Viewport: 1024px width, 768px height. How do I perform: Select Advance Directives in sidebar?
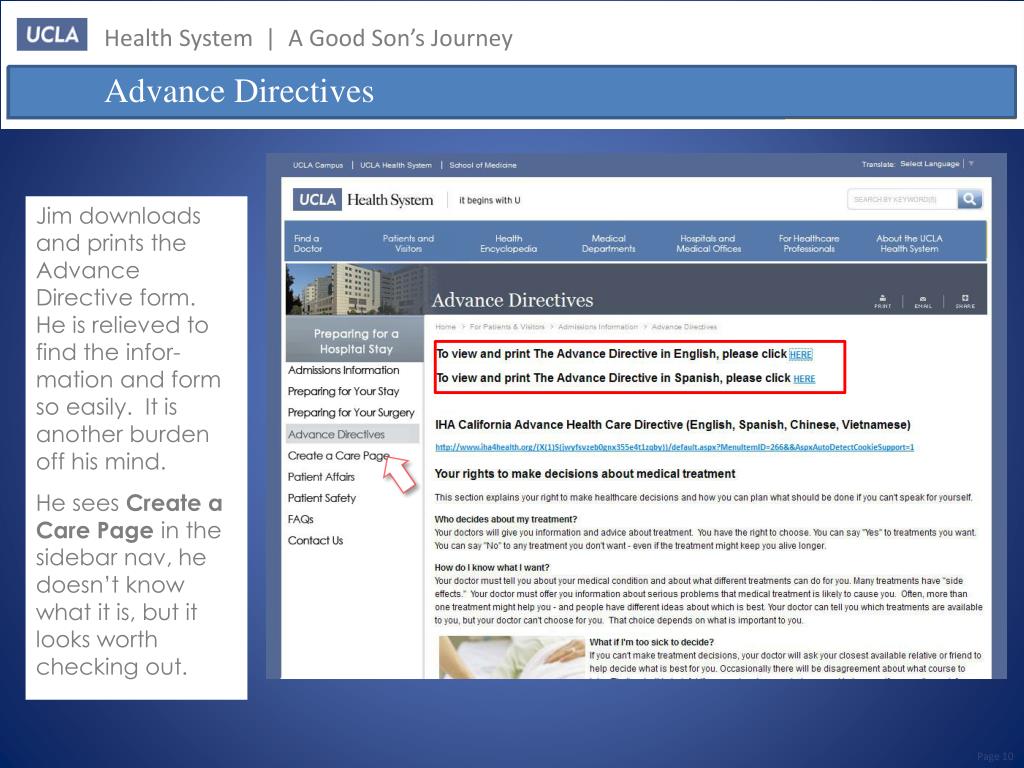tap(353, 434)
